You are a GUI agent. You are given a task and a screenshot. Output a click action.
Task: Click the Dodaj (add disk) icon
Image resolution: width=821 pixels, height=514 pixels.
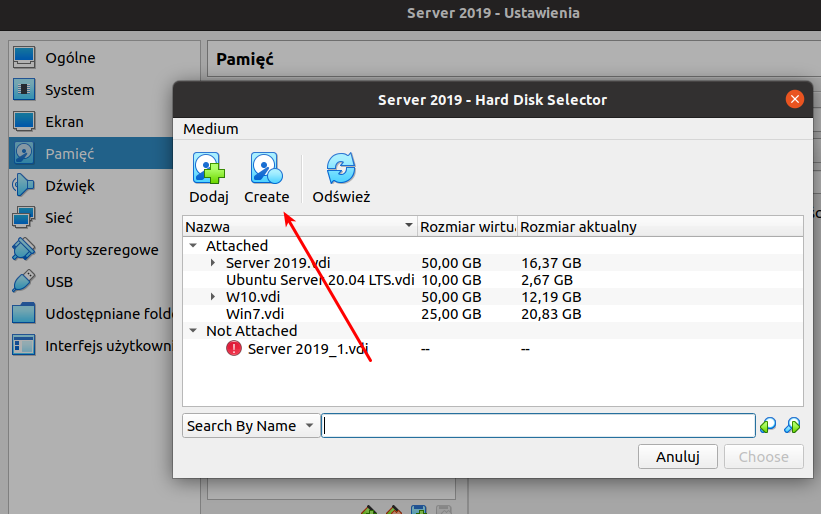[x=209, y=169]
